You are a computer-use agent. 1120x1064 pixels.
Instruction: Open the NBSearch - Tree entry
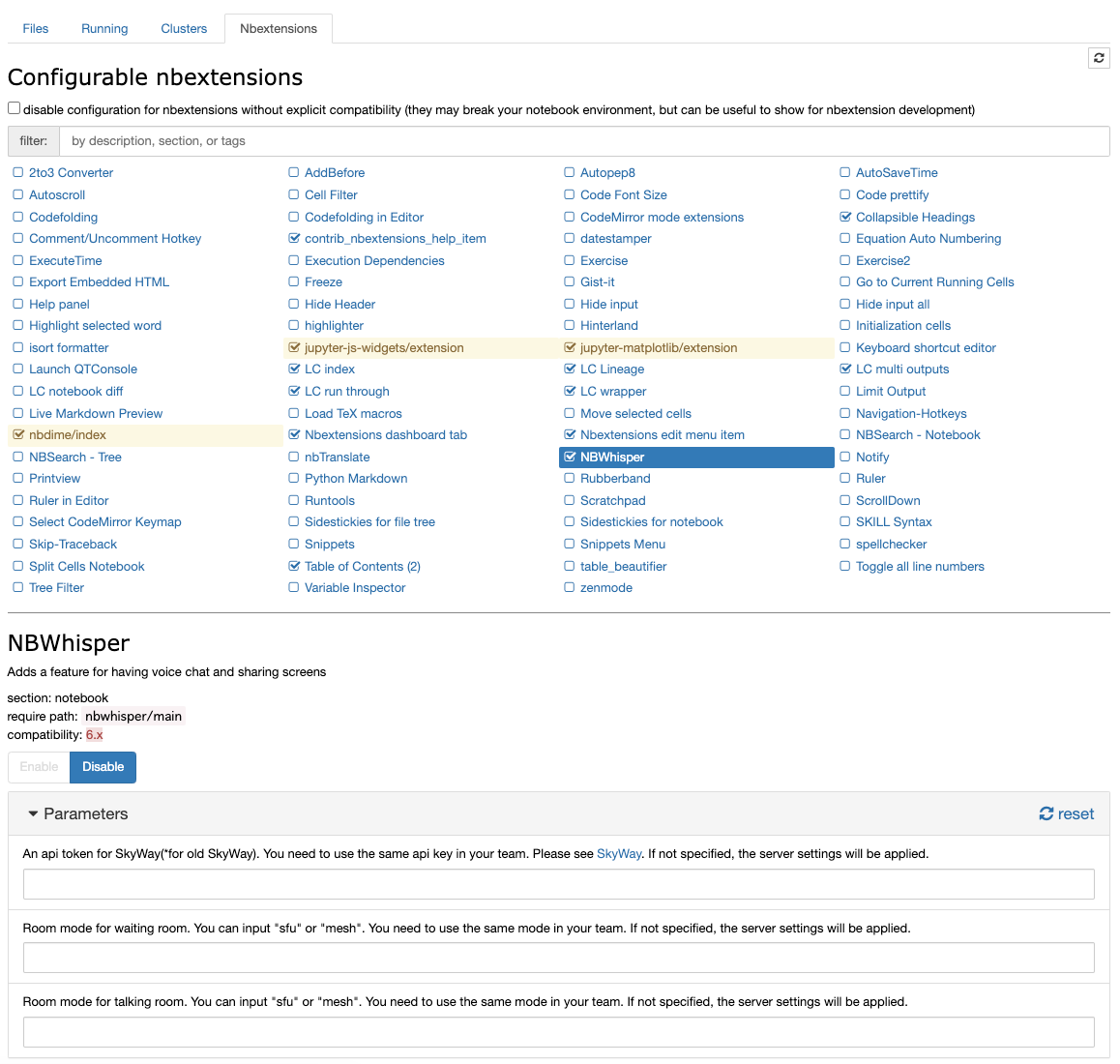[75, 458]
